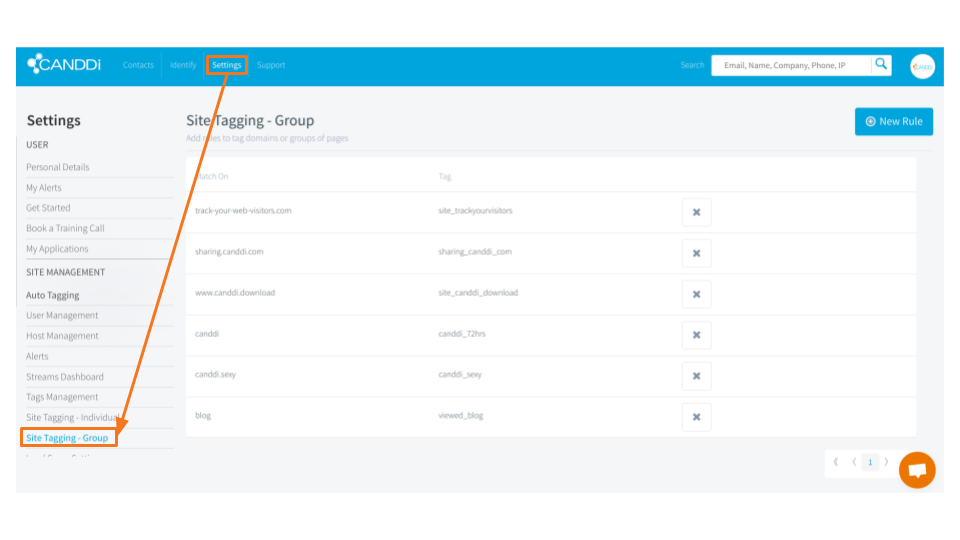960x540 pixels.
Task: Open My Applications
Action: 57,249
